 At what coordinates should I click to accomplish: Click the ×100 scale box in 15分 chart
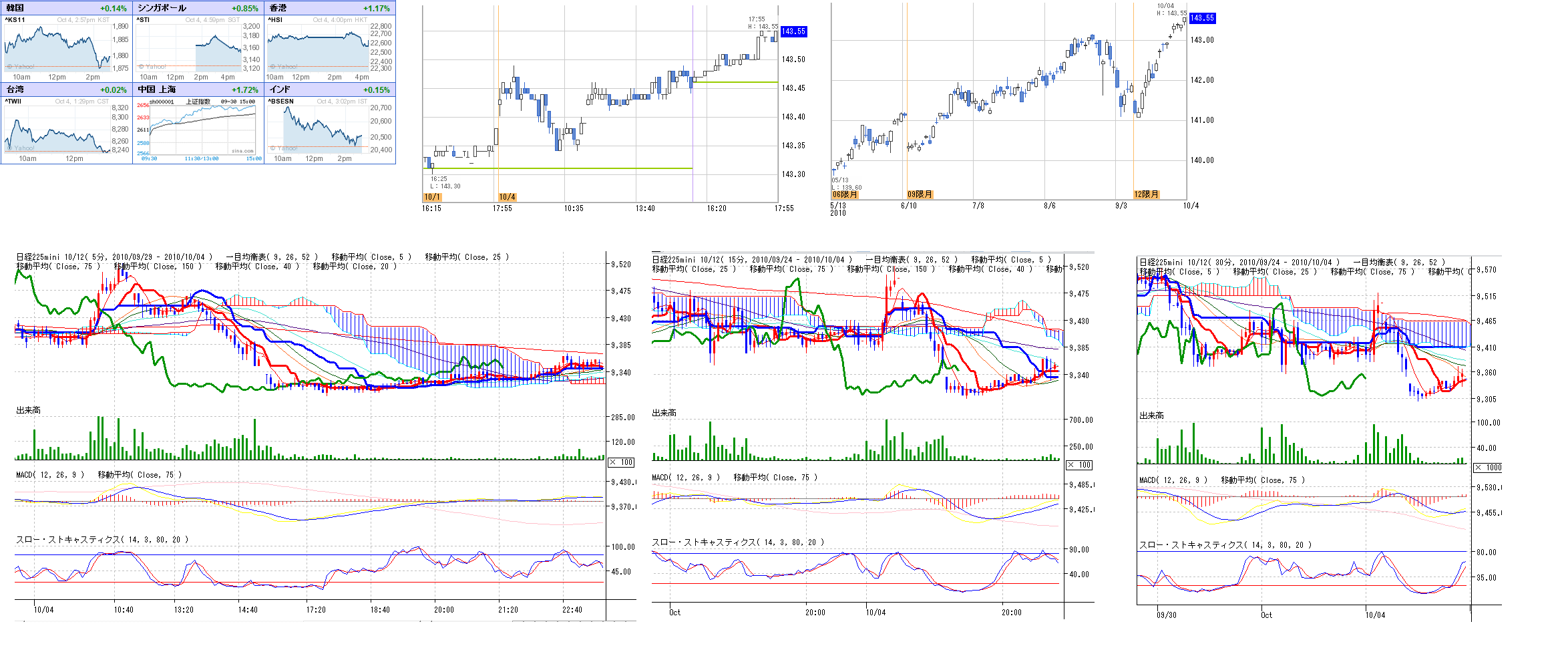[1079, 465]
